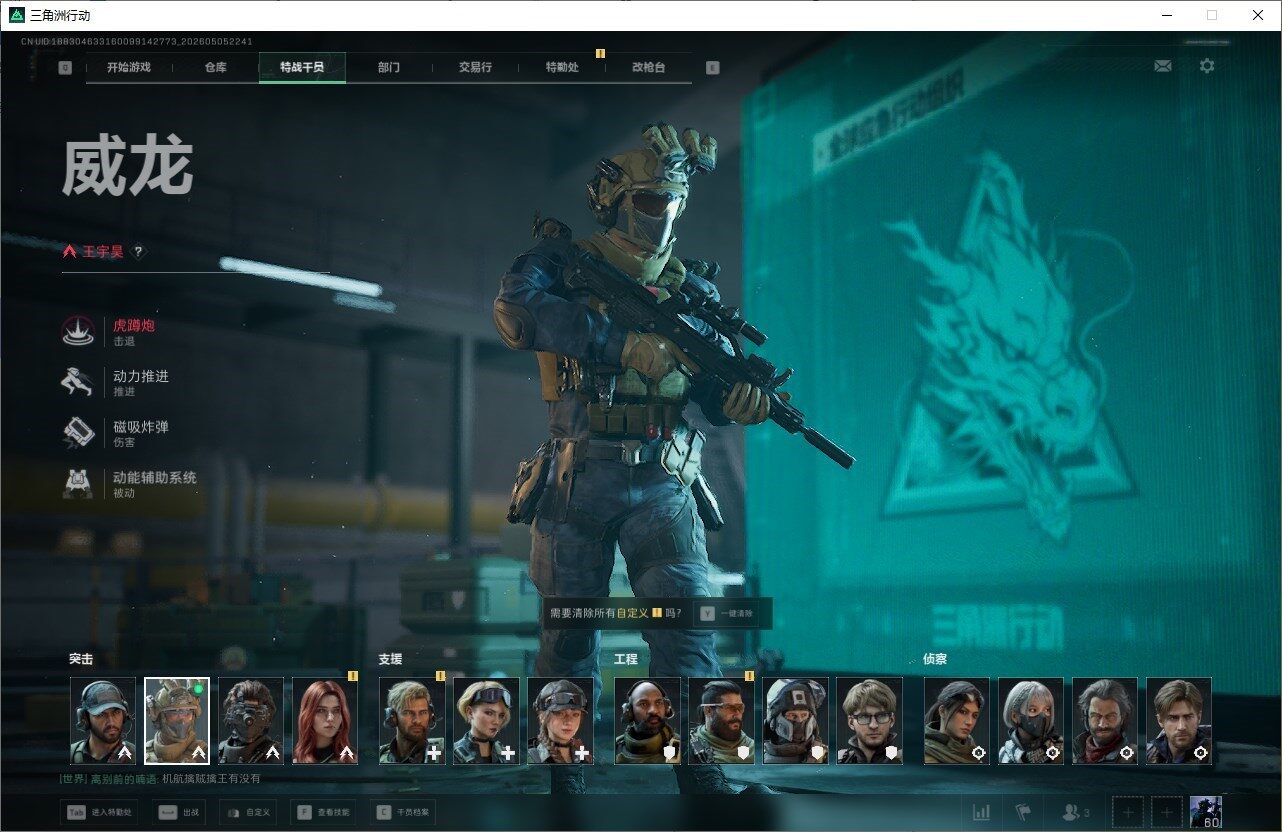
Task: Click the first empty squad slot plus
Action: [1127, 813]
